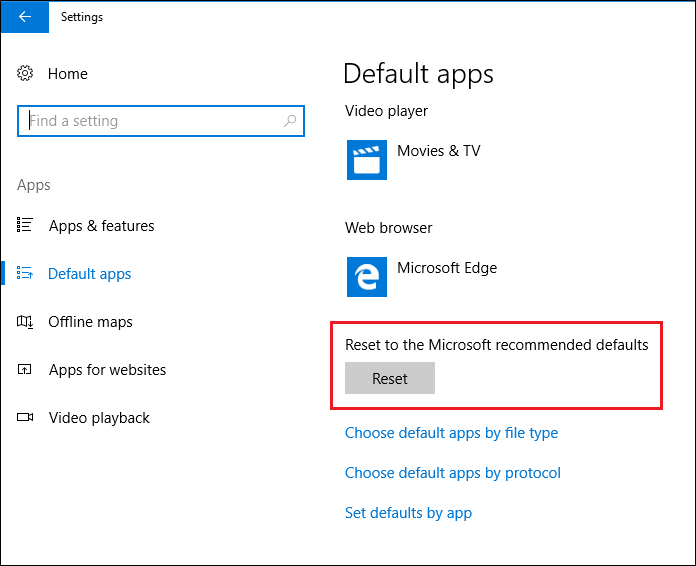Viewport: 696px width, 566px height.
Task: Open Home settings page
Action: [x=68, y=74]
